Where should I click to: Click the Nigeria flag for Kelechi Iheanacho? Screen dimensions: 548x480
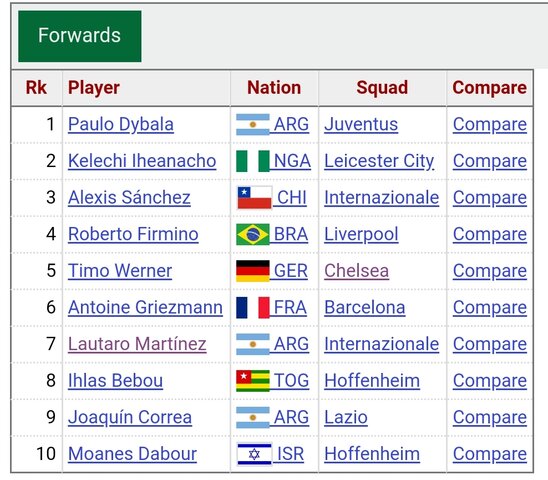pos(253,161)
